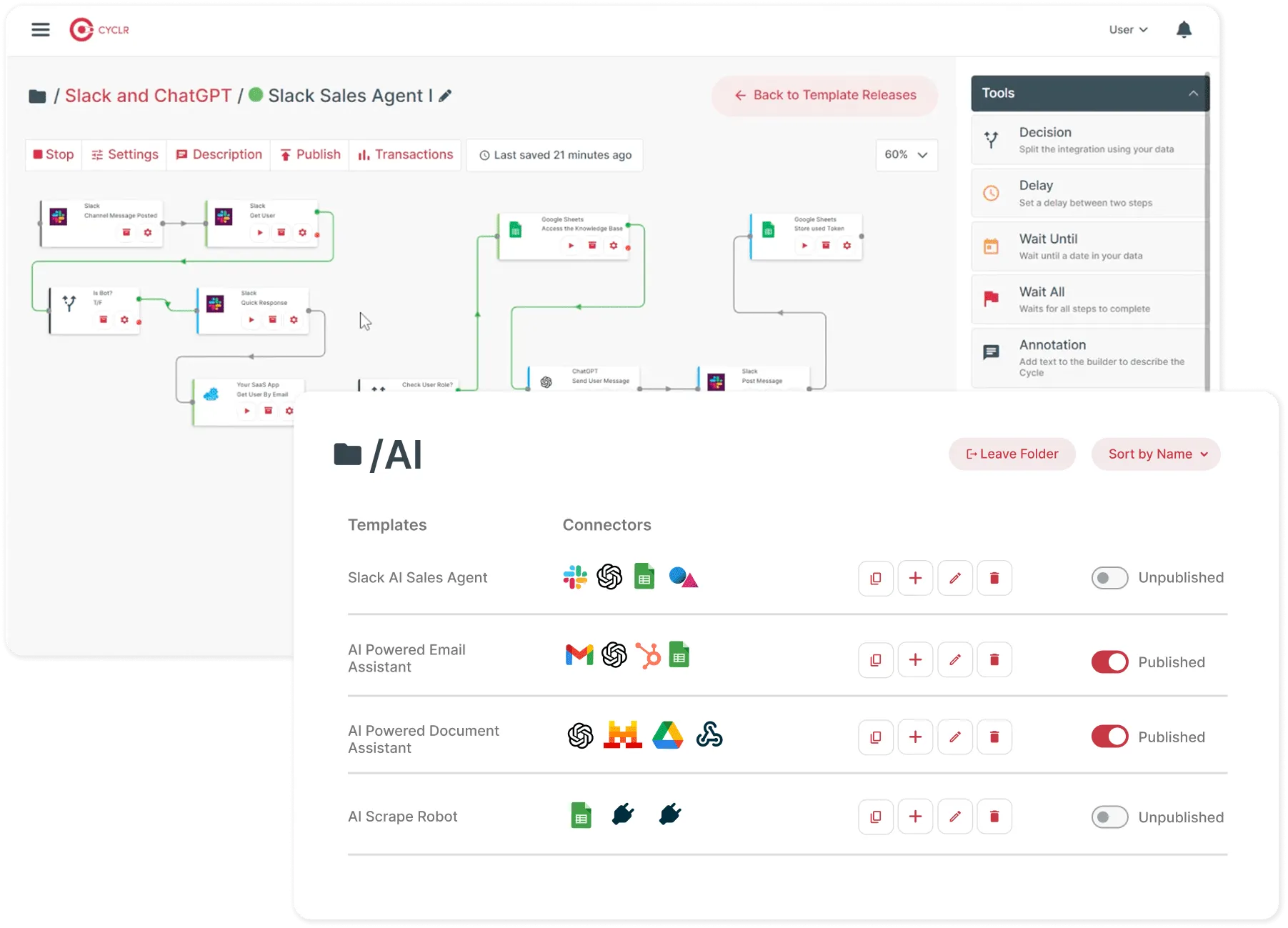Open Settings from the toolbar

pos(124,154)
